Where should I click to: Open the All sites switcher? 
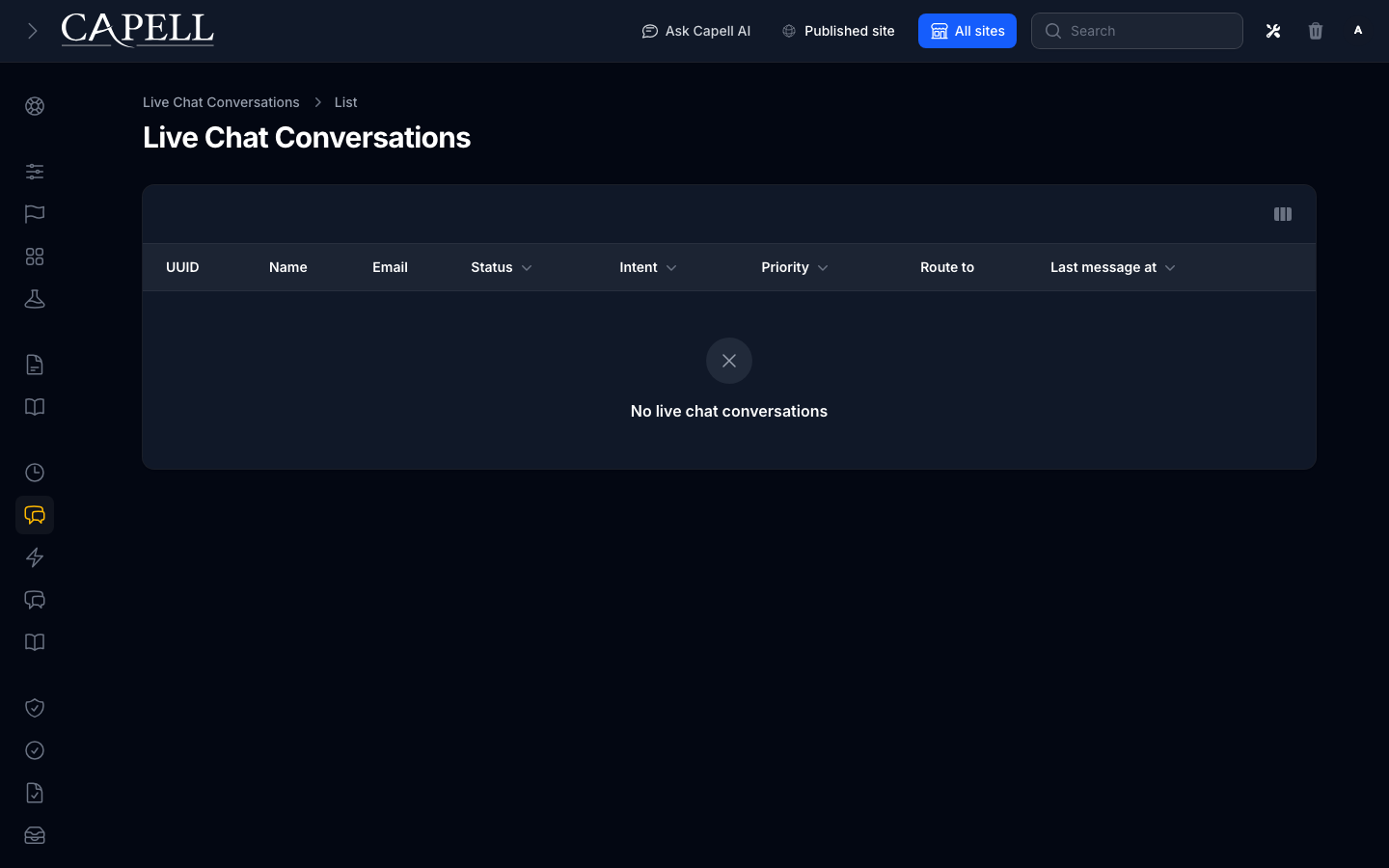(967, 31)
